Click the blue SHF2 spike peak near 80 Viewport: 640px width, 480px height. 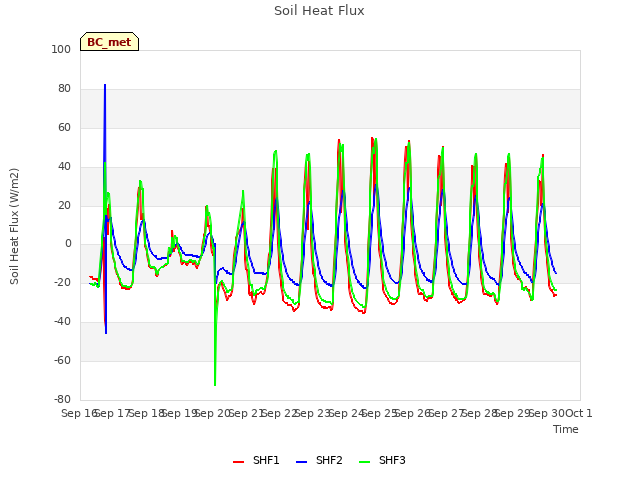tap(105, 85)
